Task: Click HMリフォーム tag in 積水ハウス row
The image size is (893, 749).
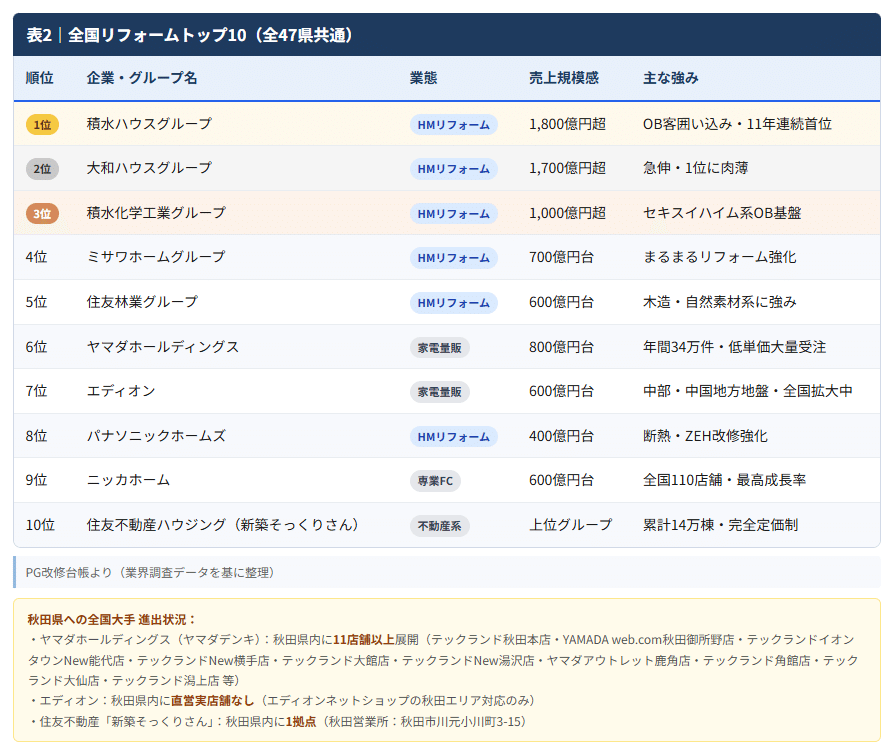Action: pyautogui.click(x=454, y=125)
